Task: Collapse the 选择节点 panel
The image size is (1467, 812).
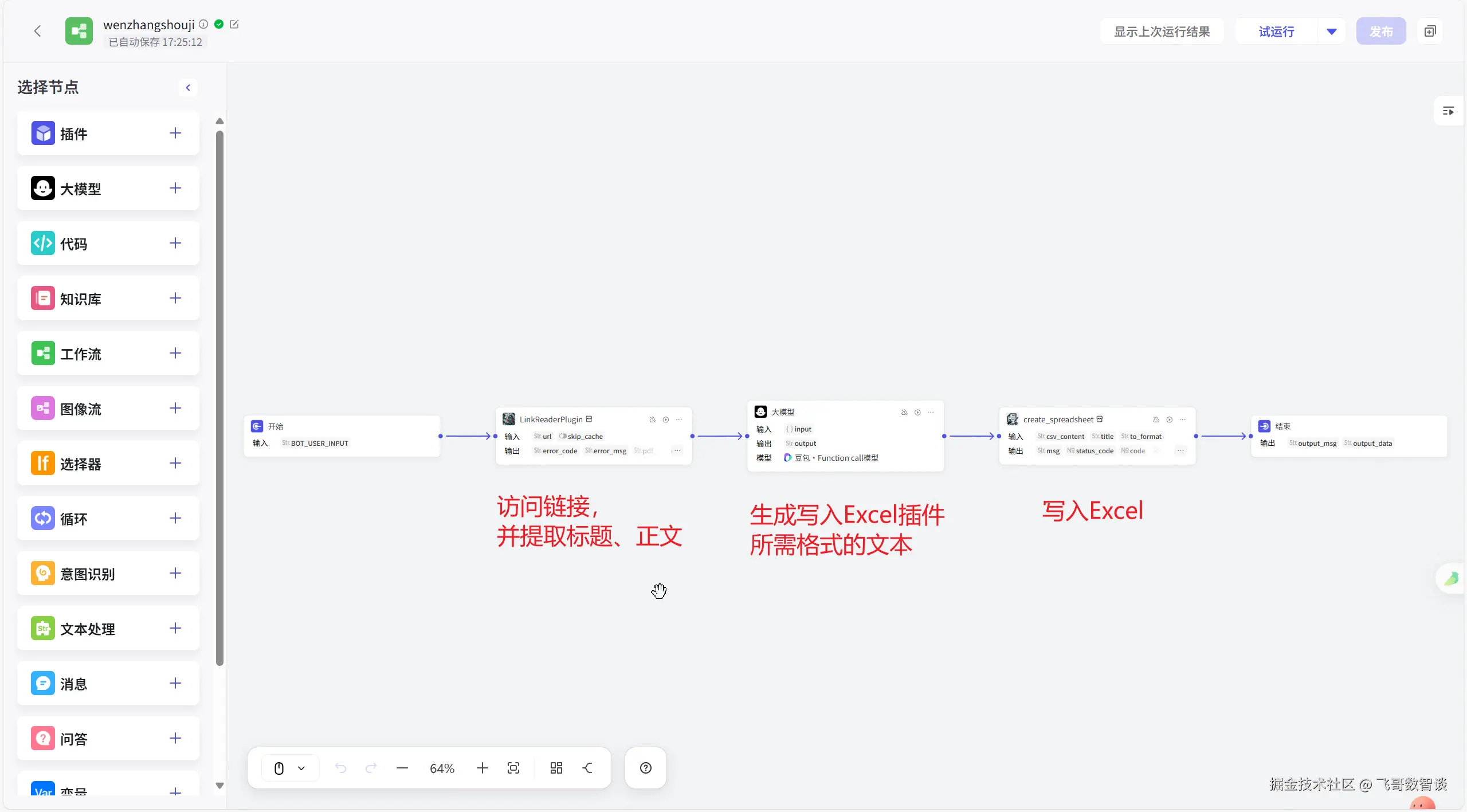Action: click(x=188, y=88)
